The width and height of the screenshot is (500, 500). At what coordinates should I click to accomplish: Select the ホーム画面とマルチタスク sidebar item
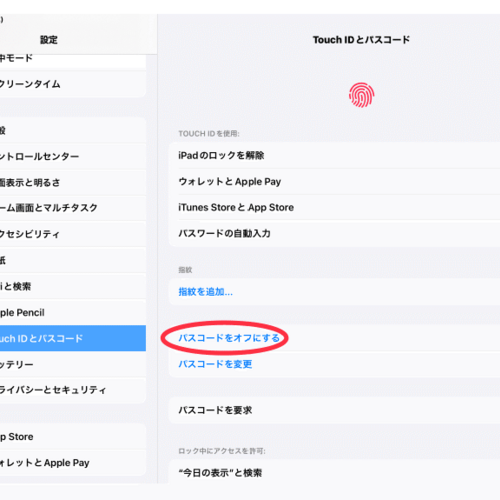pos(73,208)
